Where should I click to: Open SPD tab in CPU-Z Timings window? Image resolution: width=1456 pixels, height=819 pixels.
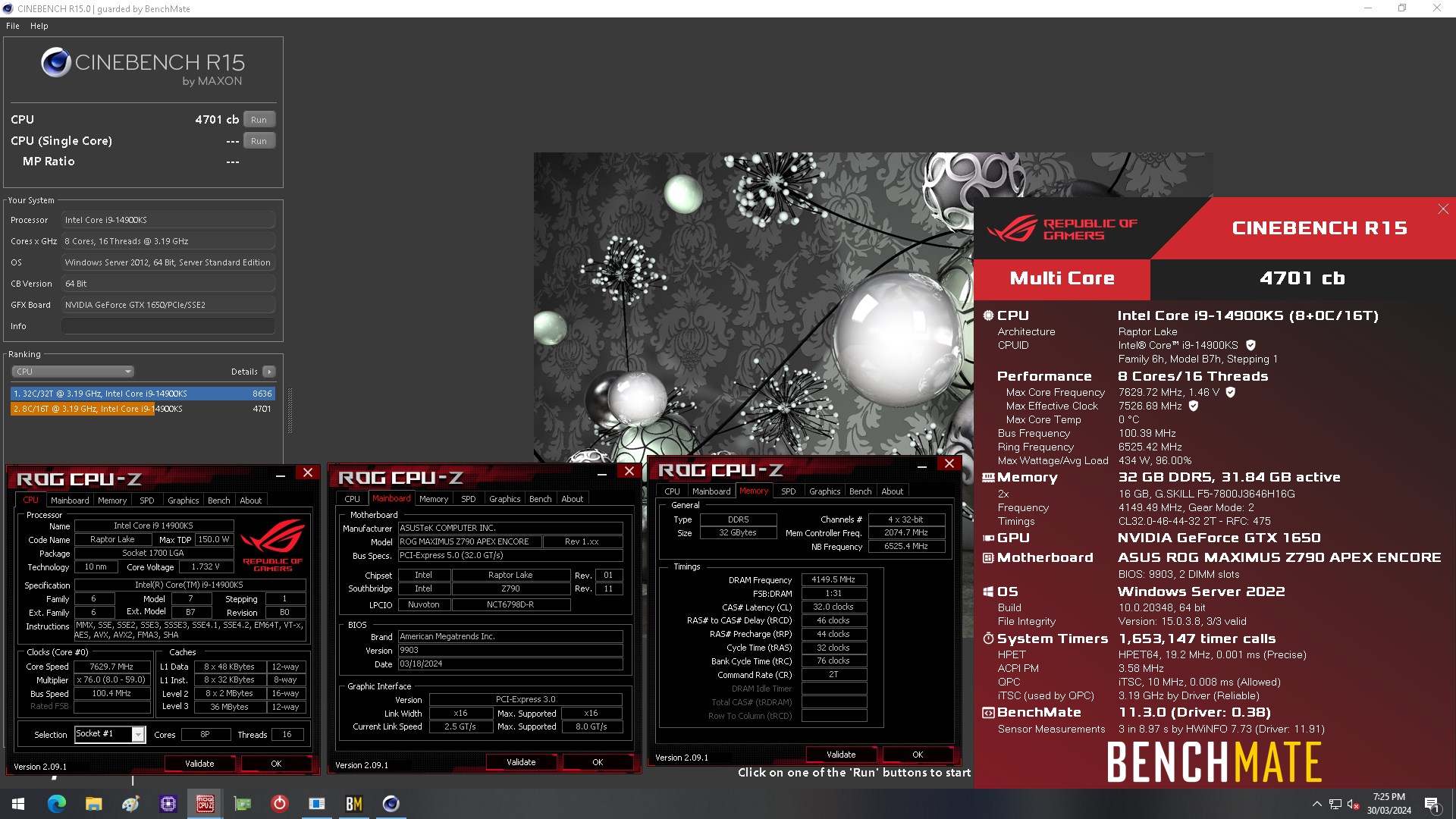tap(789, 491)
